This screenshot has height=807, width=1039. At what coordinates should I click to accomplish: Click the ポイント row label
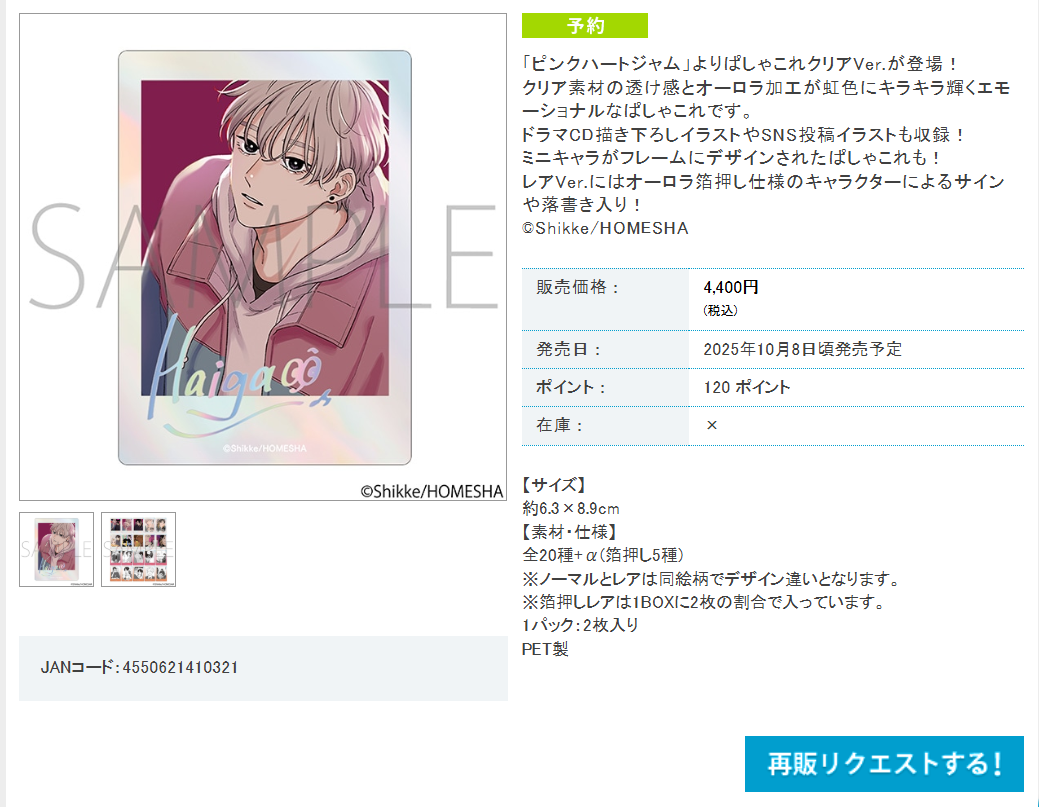pos(571,388)
